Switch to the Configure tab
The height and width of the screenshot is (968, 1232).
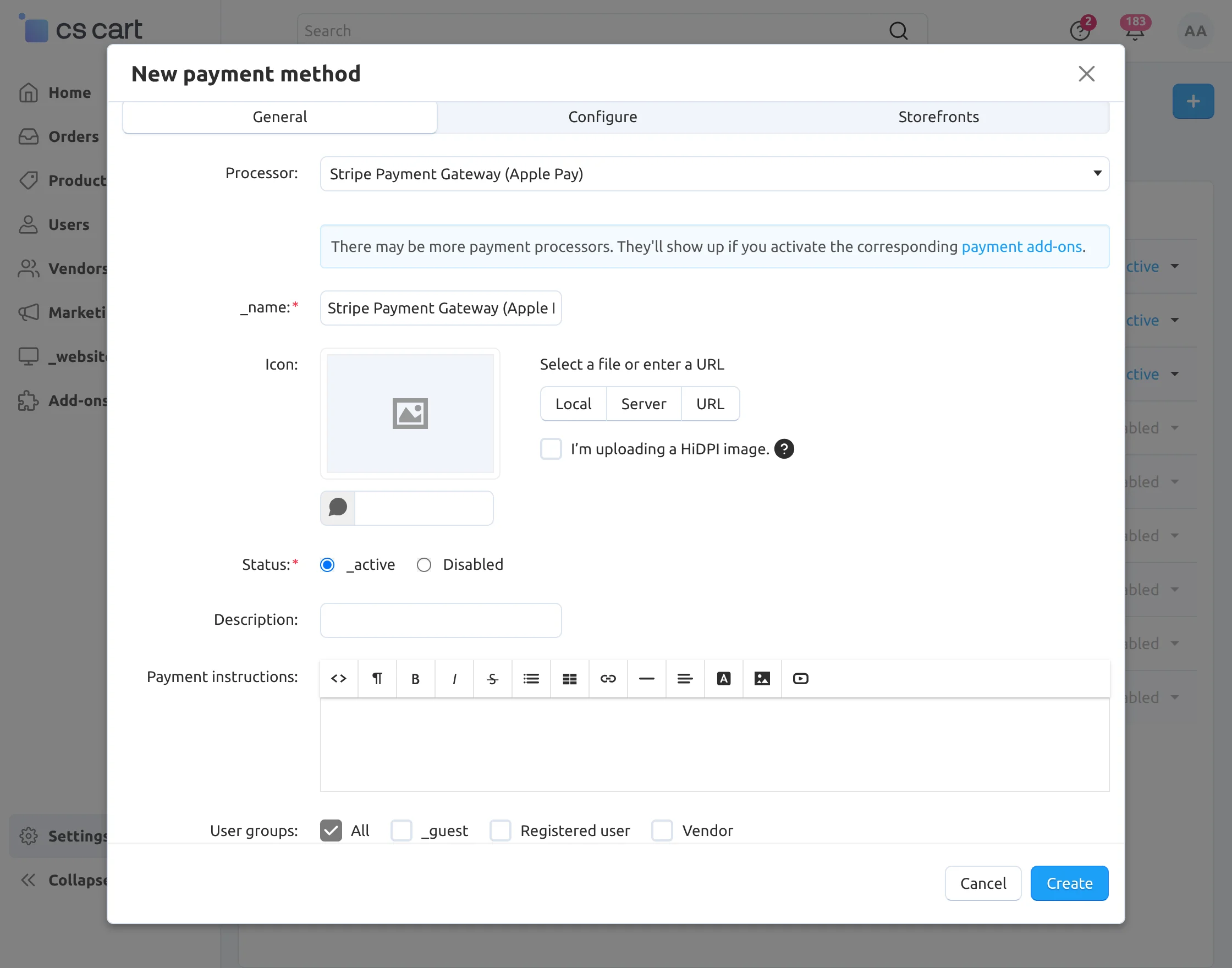click(602, 117)
